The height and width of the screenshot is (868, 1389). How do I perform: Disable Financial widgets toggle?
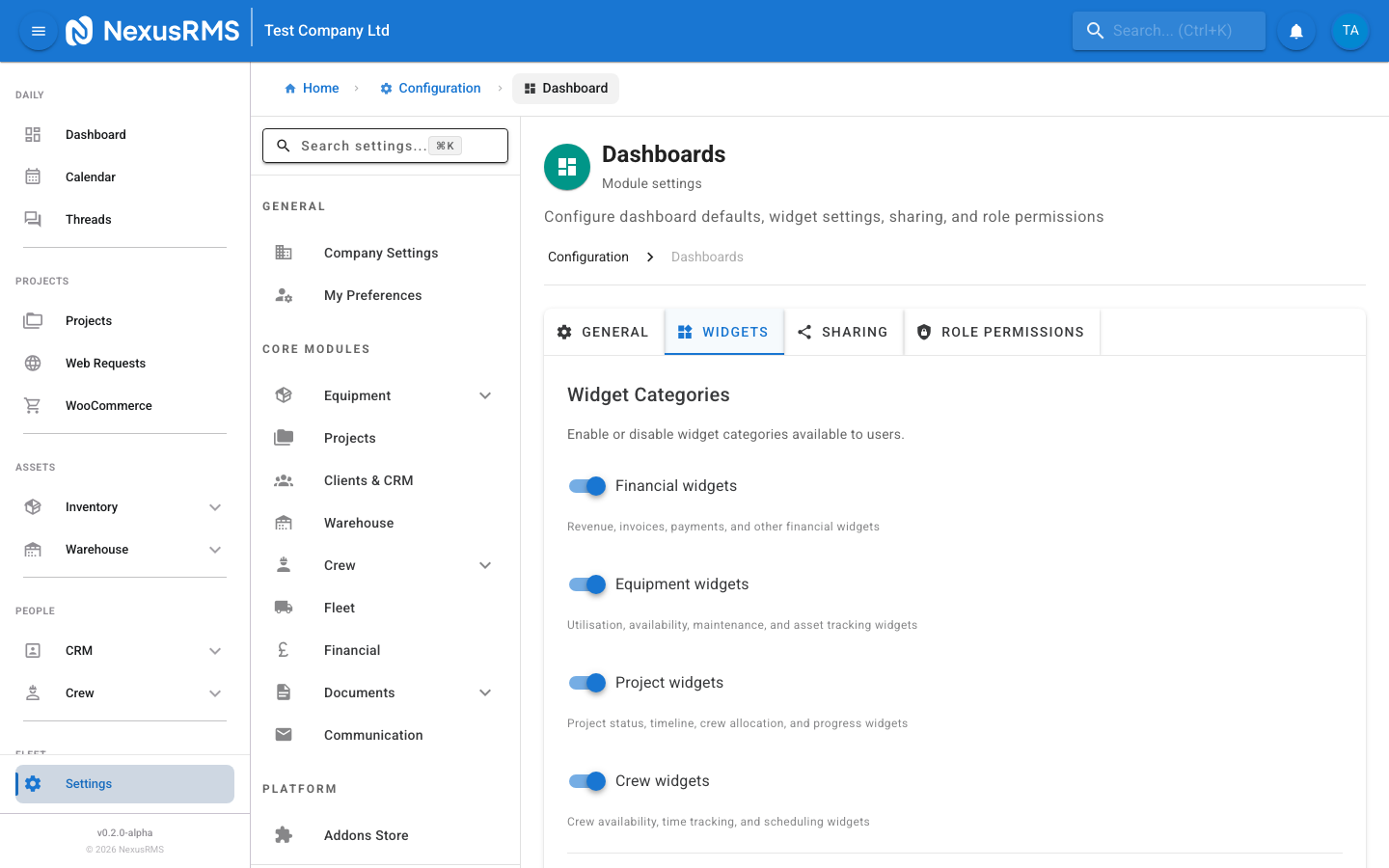(x=586, y=486)
